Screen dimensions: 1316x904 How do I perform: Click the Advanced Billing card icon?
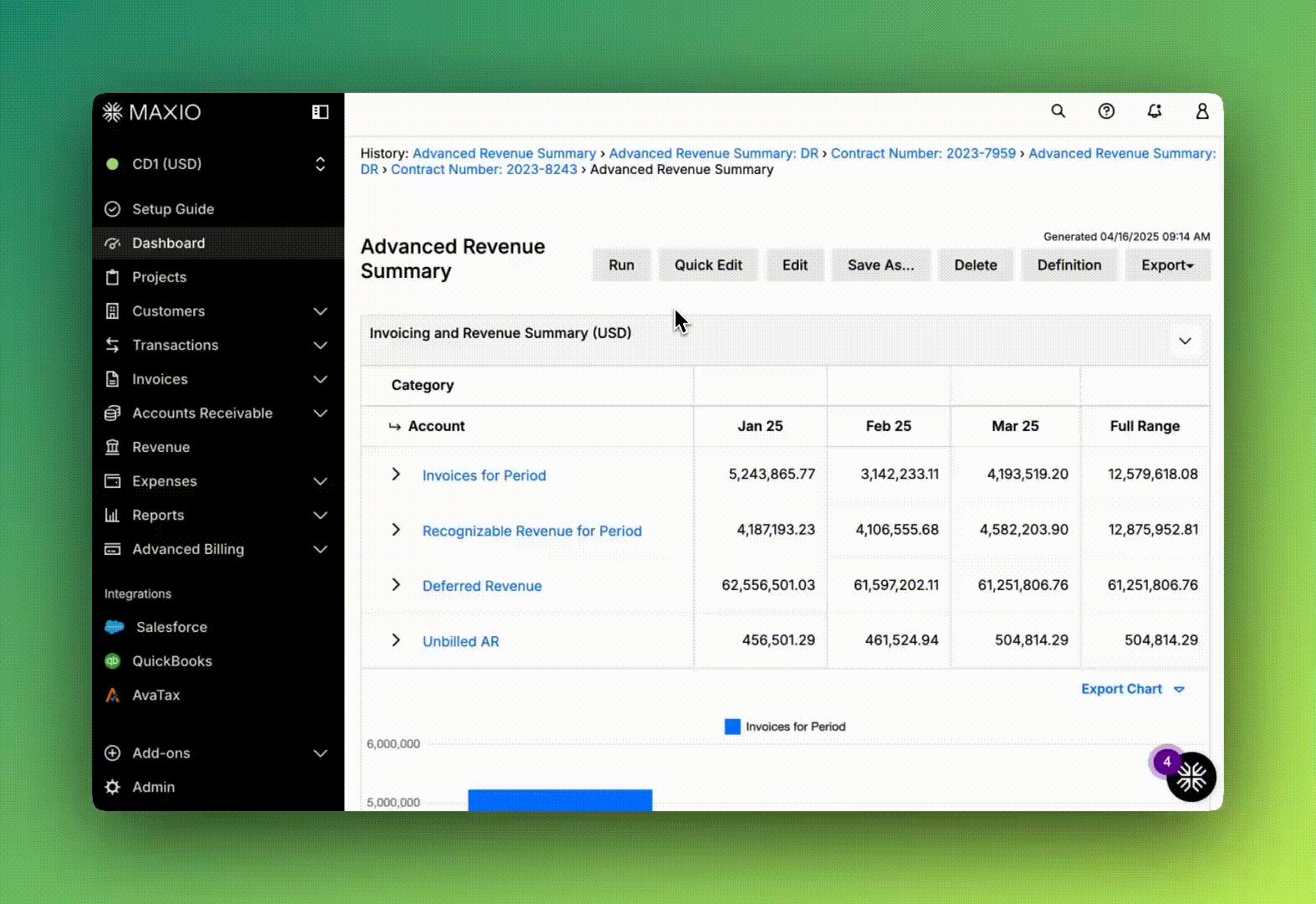pos(112,549)
